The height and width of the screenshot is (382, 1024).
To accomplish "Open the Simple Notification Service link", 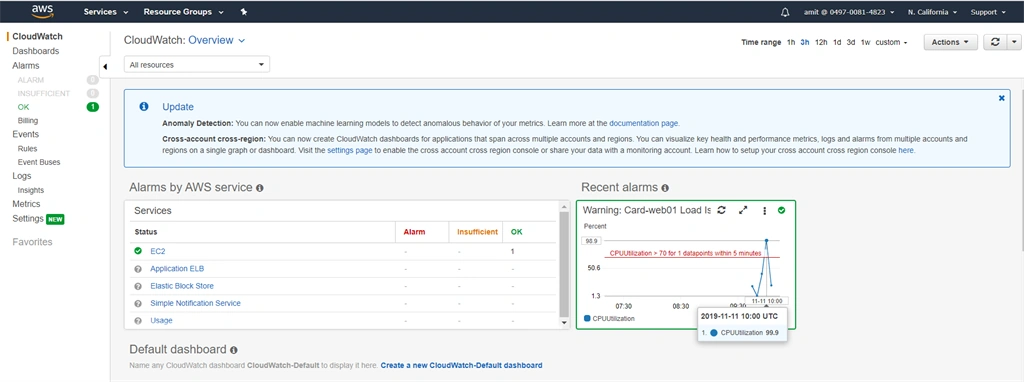I will [x=195, y=303].
